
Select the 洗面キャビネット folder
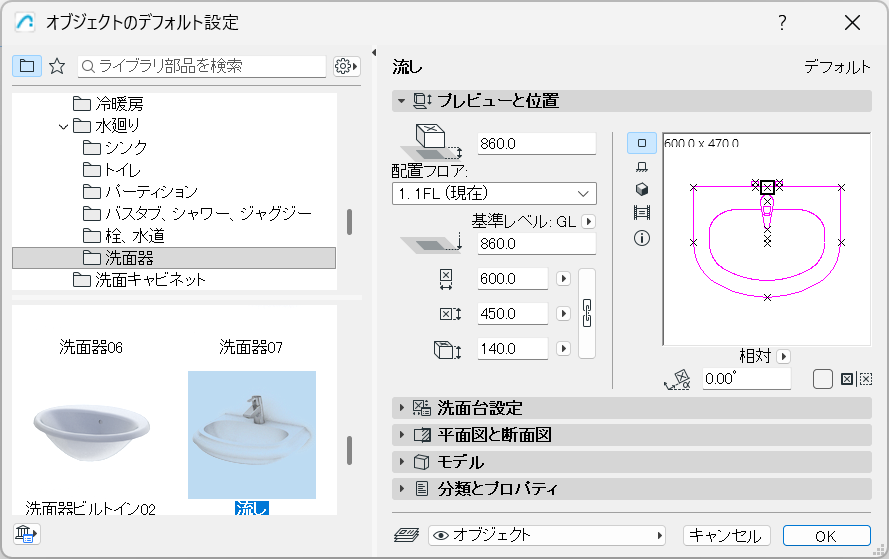(x=139, y=280)
